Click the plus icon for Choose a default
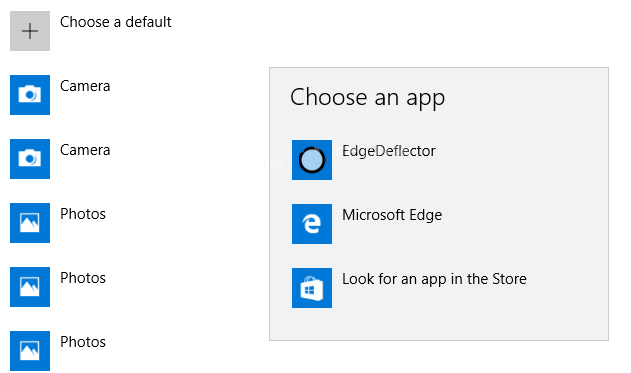The width and height of the screenshot is (631, 373). [x=30, y=31]
